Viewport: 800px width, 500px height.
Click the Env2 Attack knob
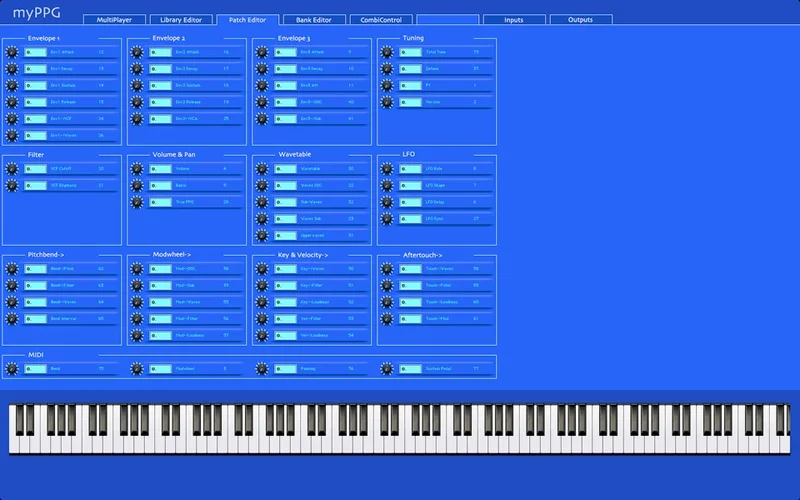(x=137, y=52)
